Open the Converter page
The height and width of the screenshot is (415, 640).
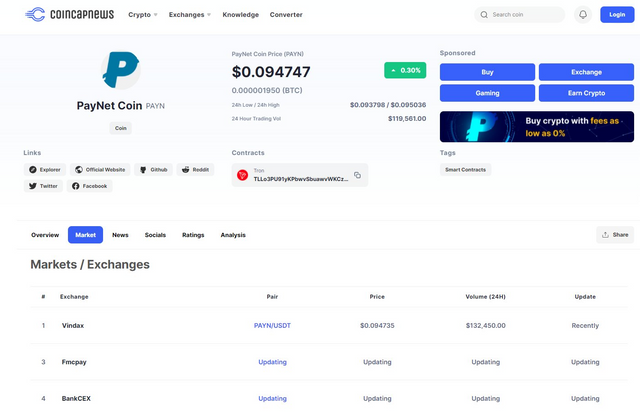(286, 15)
